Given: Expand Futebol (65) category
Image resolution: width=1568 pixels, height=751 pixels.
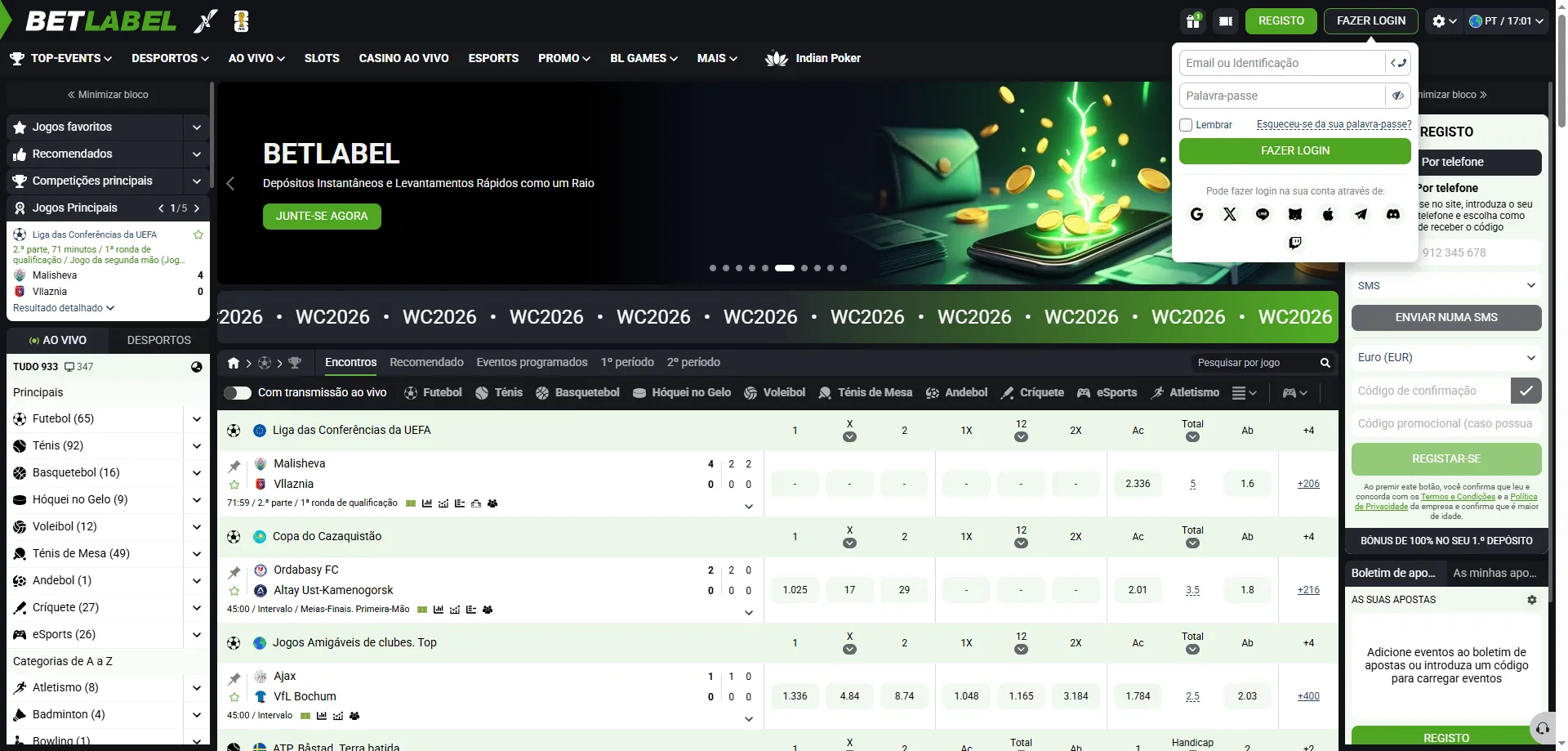Looking at the screenshot, I should (196, 419).
